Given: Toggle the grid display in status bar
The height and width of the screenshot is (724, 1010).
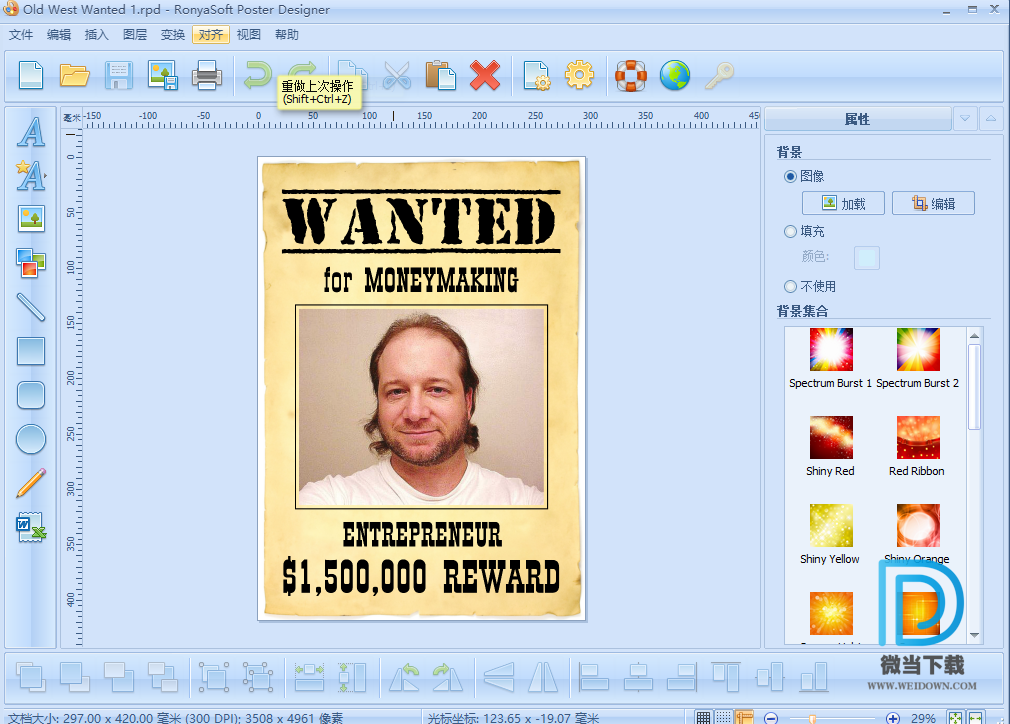Looking at the screenshot, I should (x=703, y=718).
